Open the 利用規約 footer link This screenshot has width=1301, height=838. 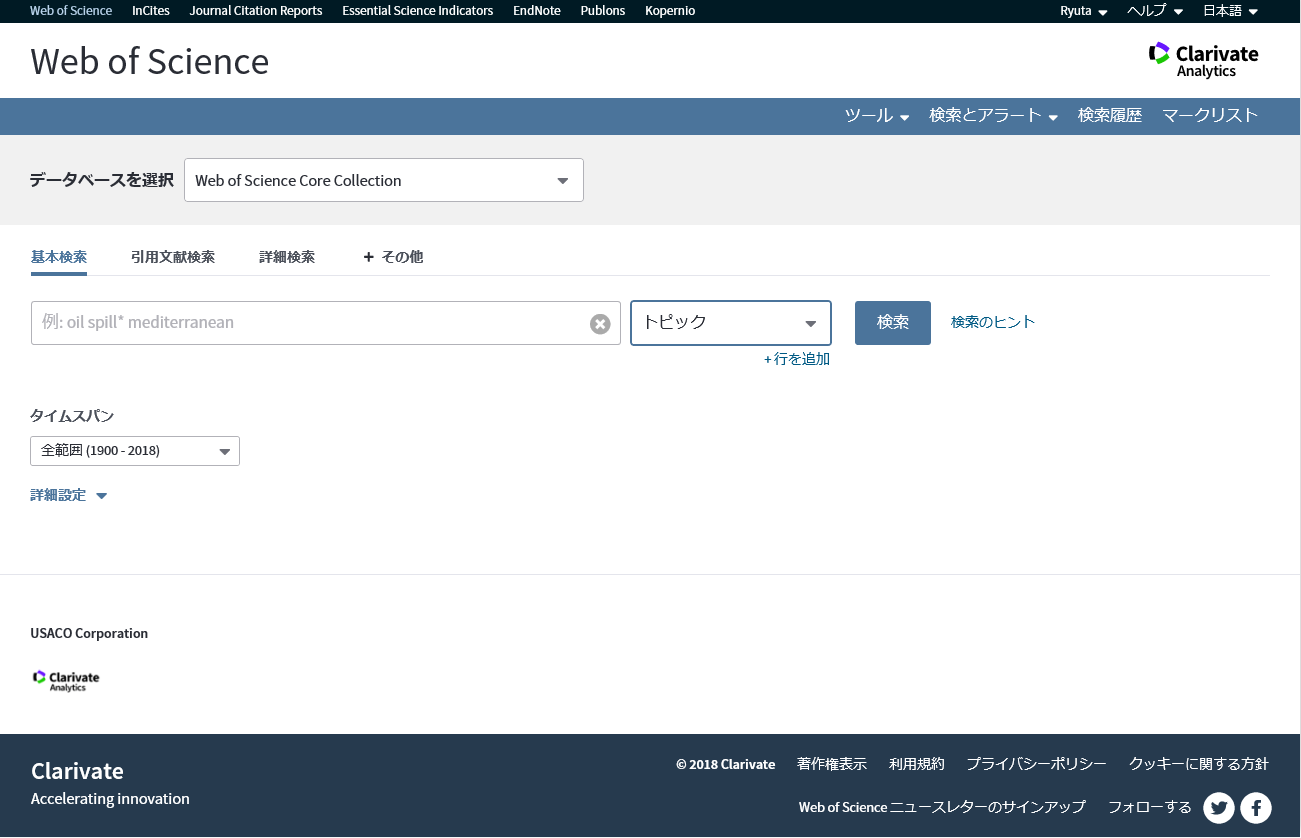pyautogui.click(x=917, y=764)
